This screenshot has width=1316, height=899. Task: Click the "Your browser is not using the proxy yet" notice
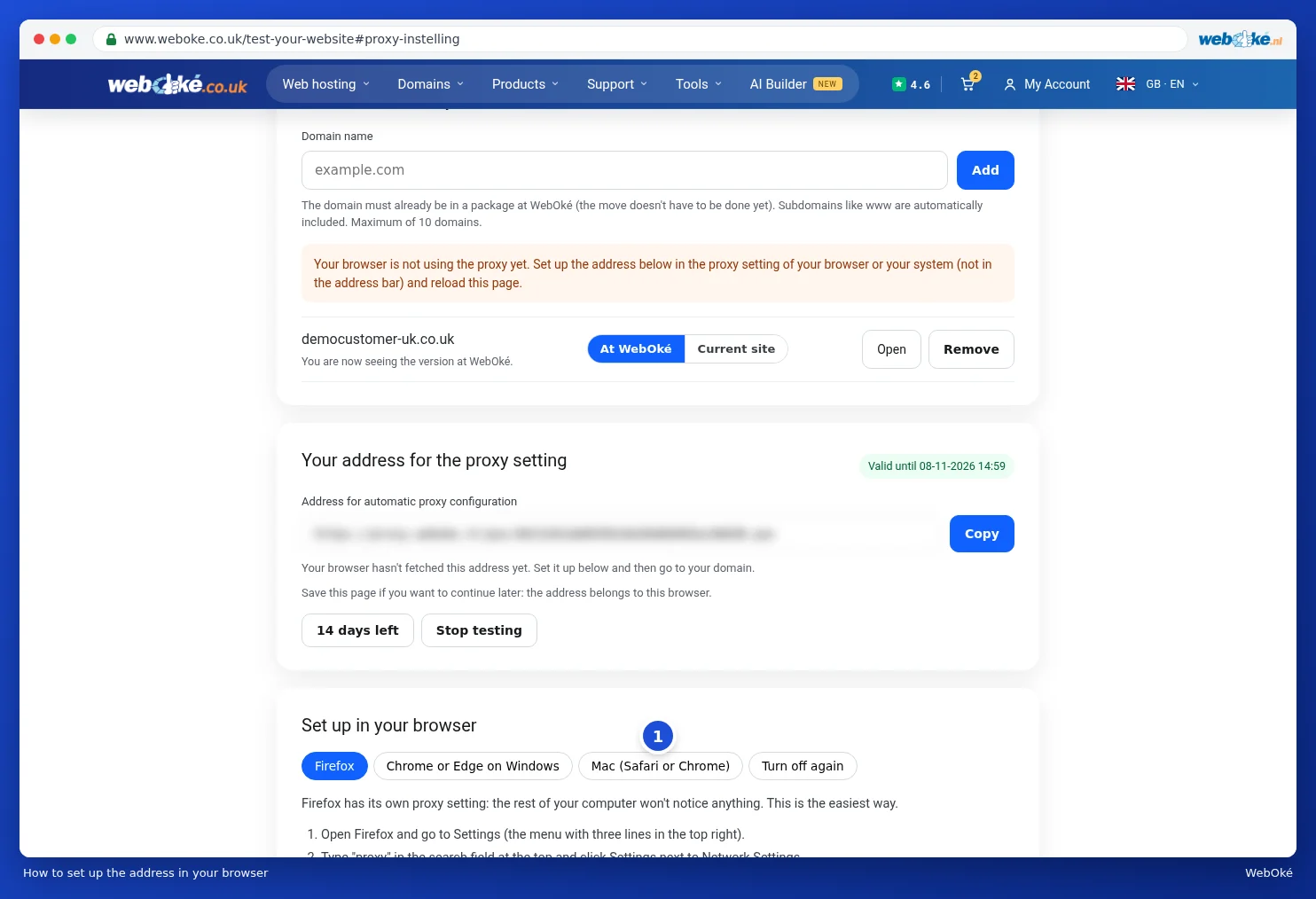[658, 273]
